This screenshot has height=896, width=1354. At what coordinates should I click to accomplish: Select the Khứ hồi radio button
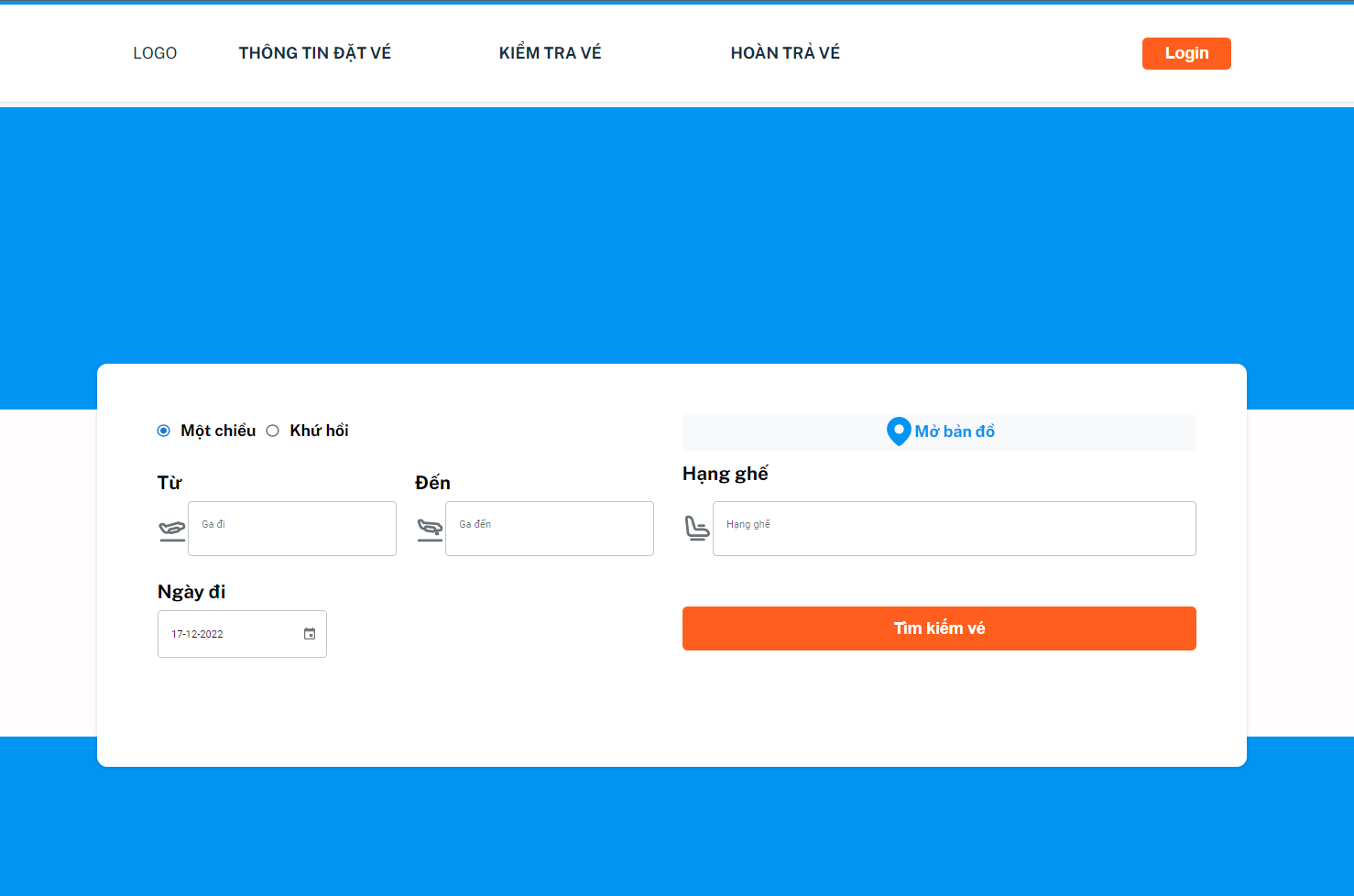pyautogui.click(x=272, y=430)
